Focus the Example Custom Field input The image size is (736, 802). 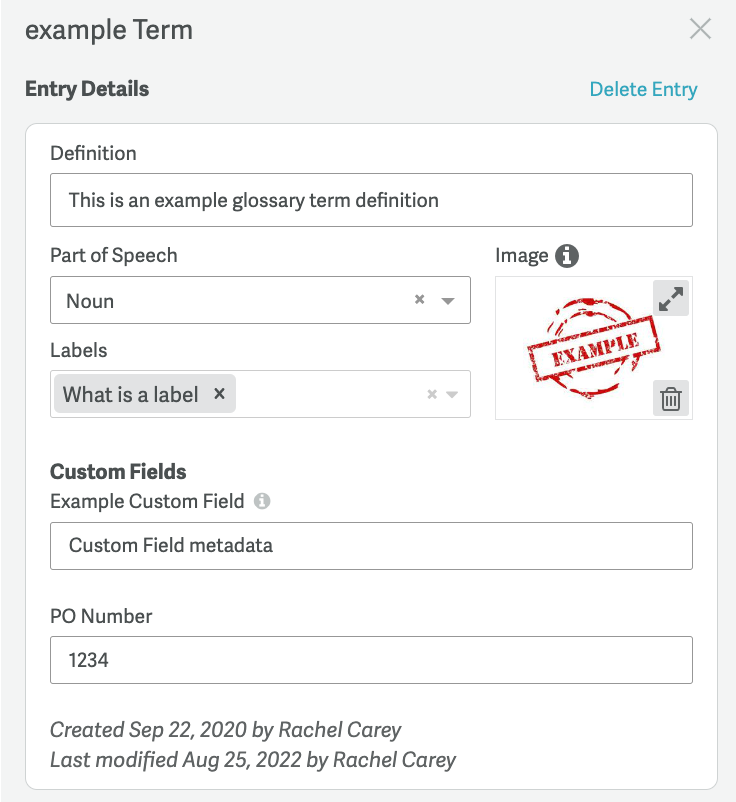point(371,546)
